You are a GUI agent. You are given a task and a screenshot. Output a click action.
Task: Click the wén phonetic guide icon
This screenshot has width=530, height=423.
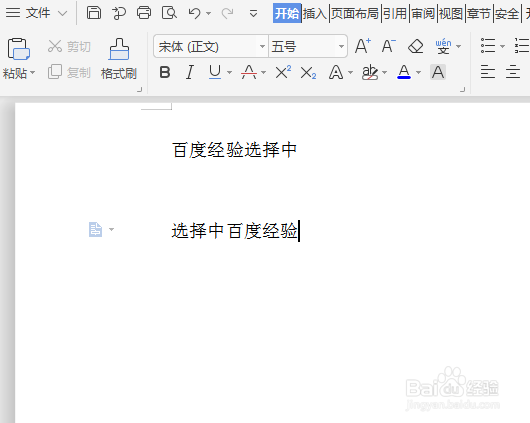point(443,46)
